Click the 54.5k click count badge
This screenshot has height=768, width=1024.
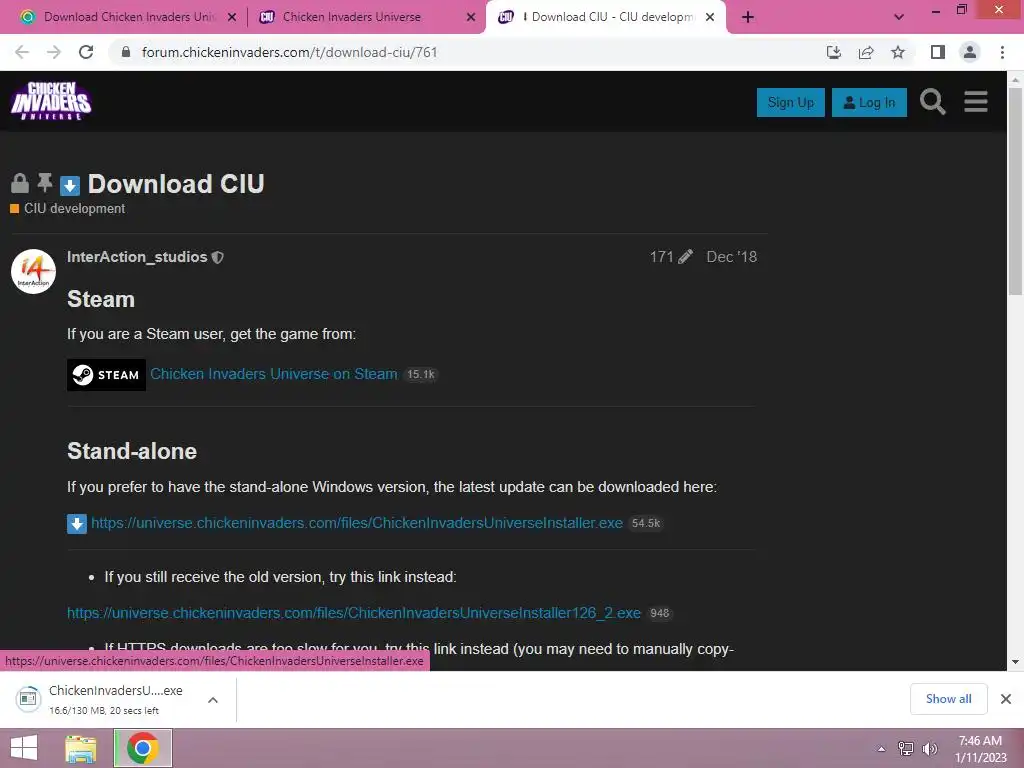[646, 524]
